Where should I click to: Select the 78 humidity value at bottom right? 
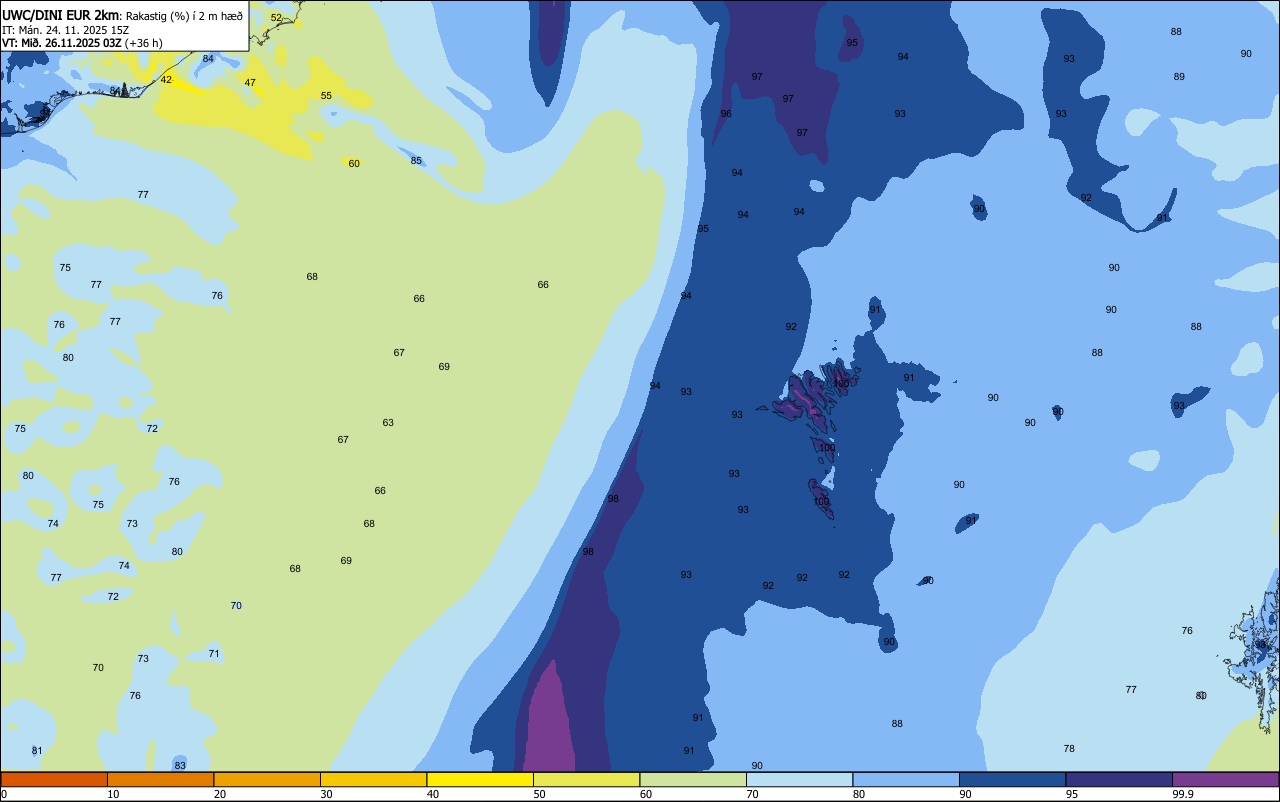[x=1069, y=749]
